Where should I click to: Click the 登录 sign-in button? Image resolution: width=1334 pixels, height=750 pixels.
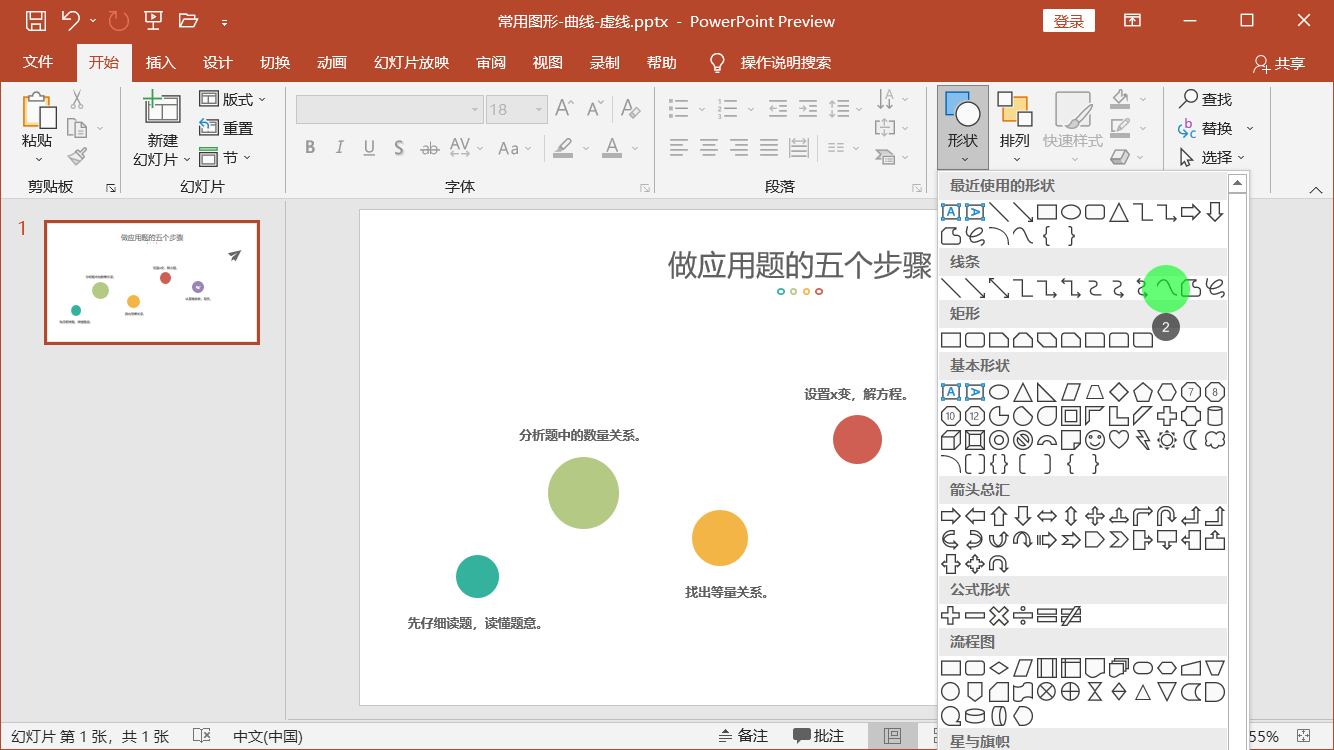(x=1068, y=21)
